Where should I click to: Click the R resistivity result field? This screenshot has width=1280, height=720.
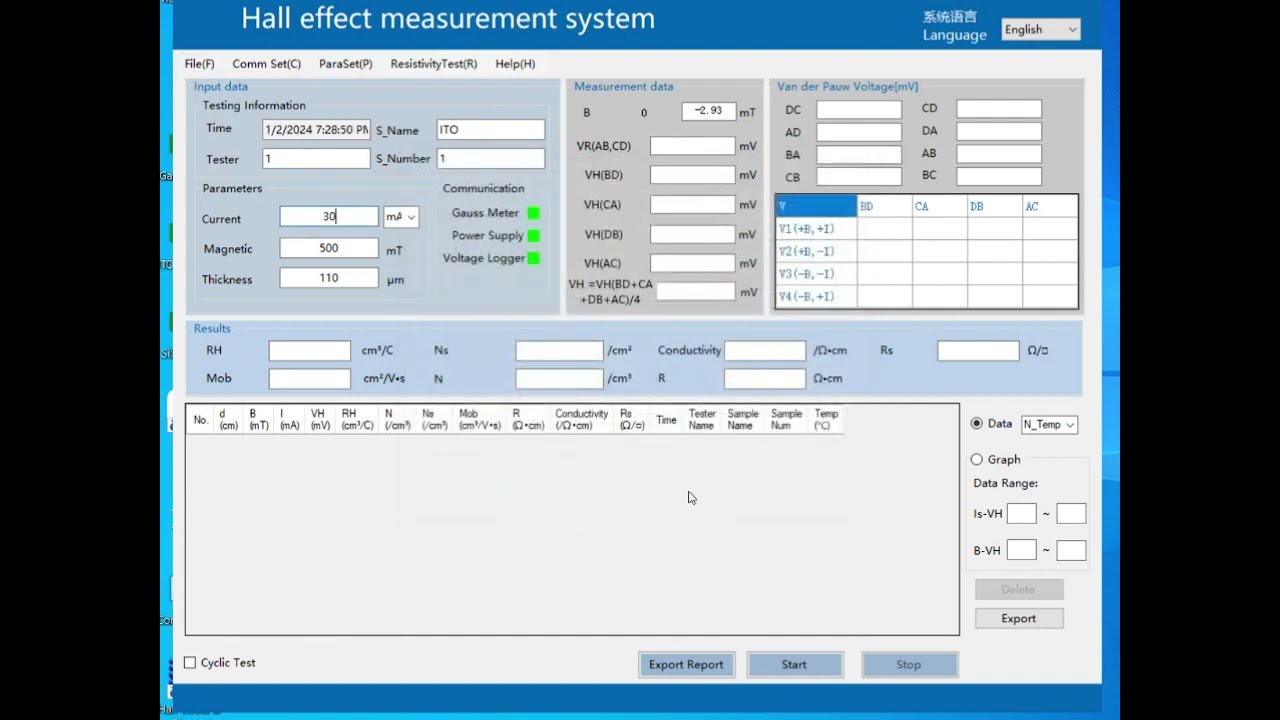(765, 379)
